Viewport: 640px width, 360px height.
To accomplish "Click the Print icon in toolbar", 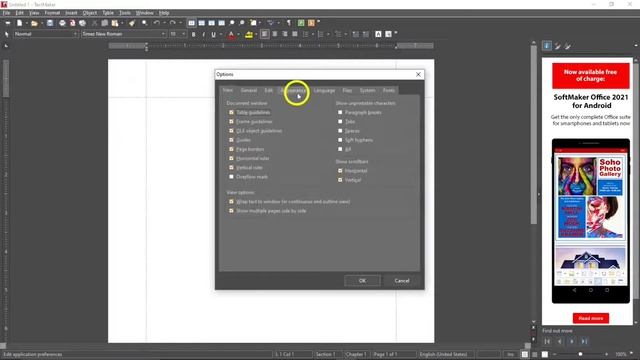I will pos(62,23).
